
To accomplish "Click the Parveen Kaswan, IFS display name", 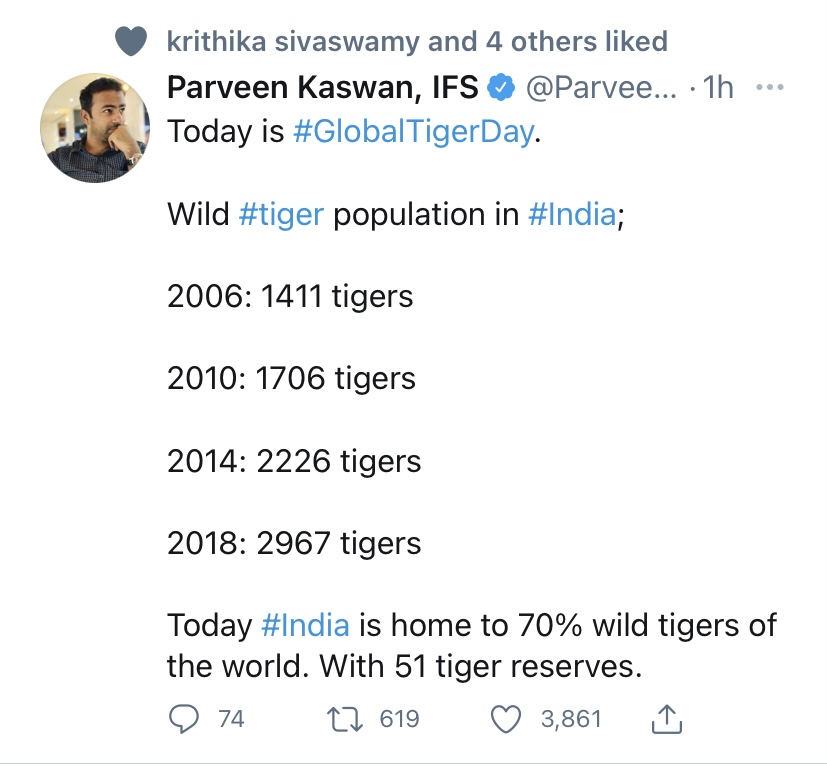I will (323, 87).
